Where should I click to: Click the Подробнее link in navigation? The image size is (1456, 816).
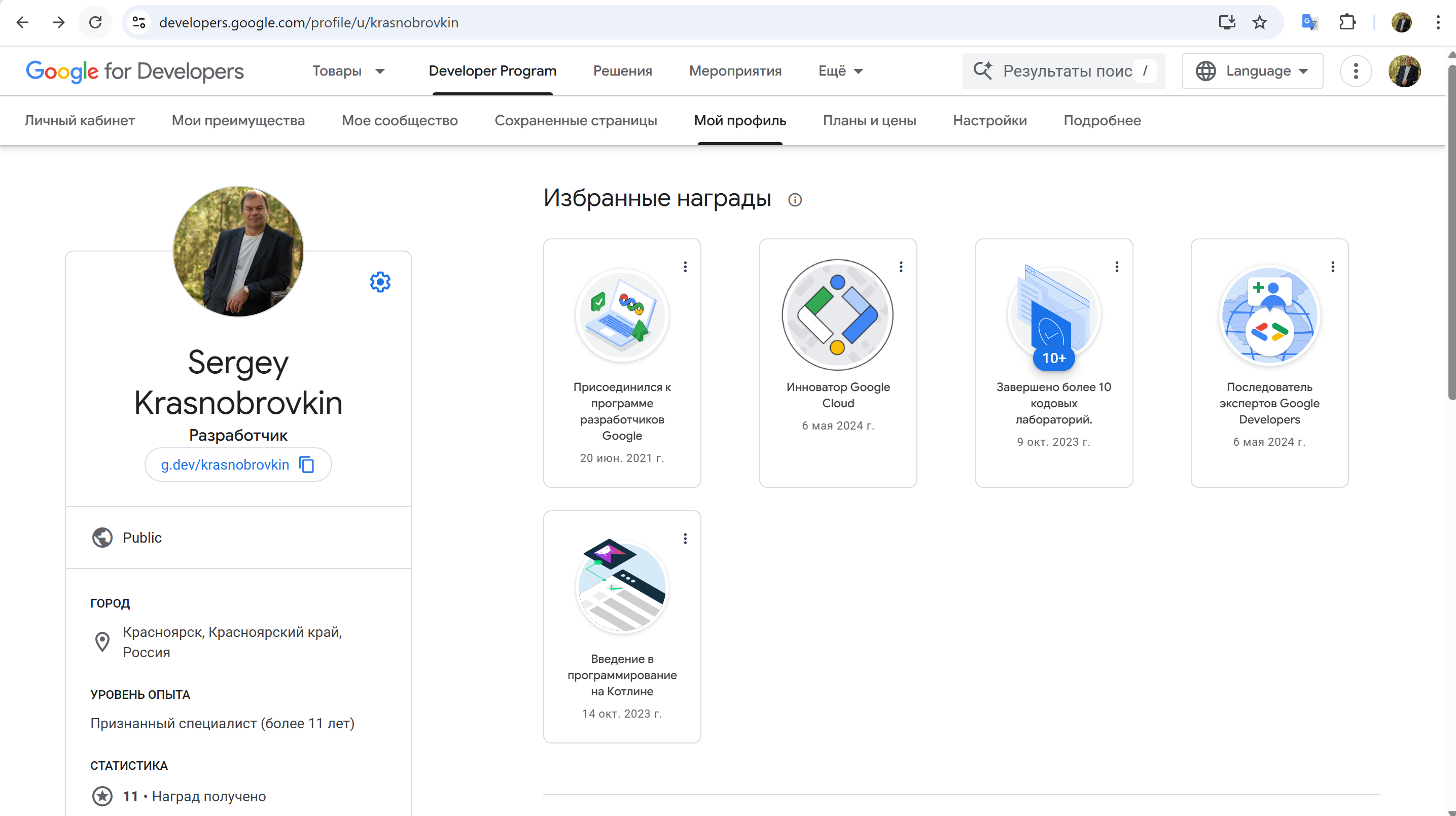tap(1102, 120)
